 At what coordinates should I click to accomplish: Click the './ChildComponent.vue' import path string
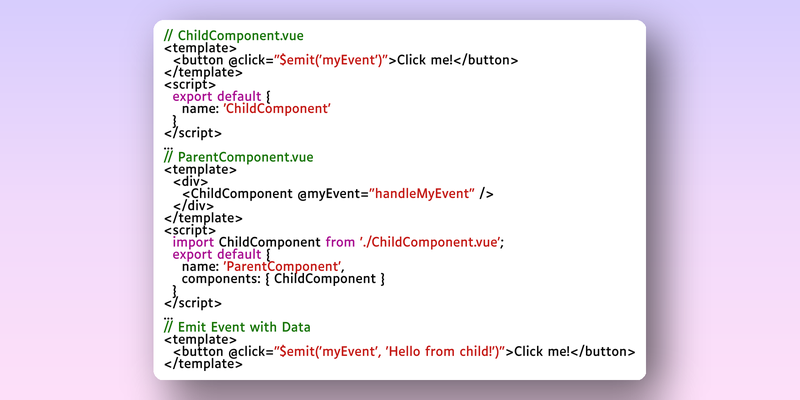tap(429, 242)
